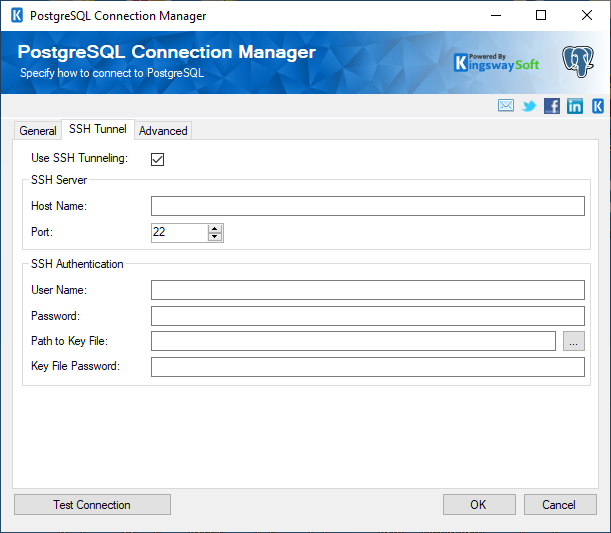This screenshot has height=533, width=611.
Task: Click the Password field
Action: click(368, 316)
